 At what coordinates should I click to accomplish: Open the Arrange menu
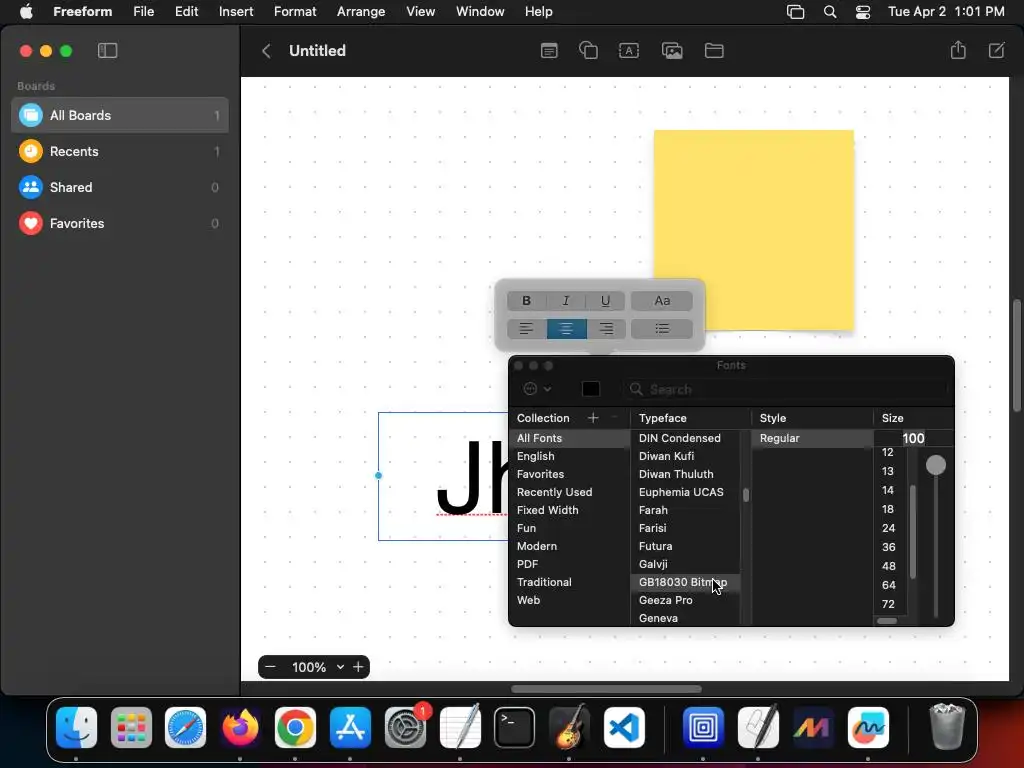pyautogui.click(x=360, y=11)
